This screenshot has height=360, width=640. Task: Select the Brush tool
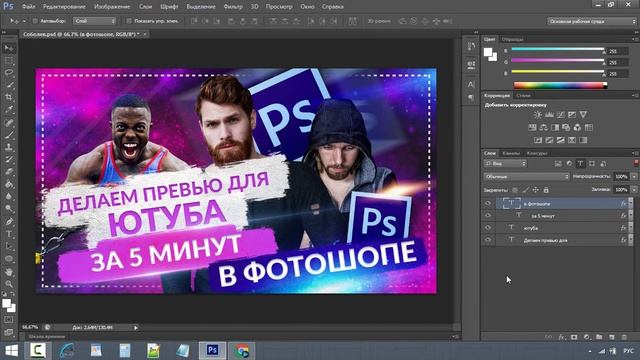(9, 135)
